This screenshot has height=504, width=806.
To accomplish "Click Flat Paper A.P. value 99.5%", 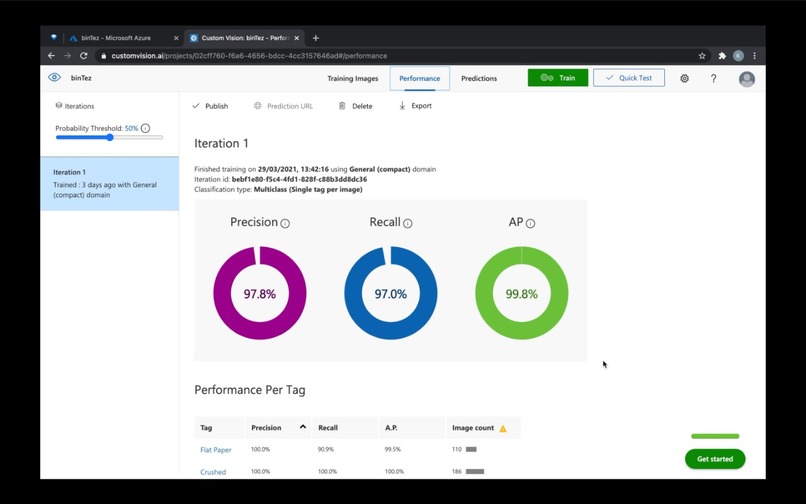I will point(392,449).
